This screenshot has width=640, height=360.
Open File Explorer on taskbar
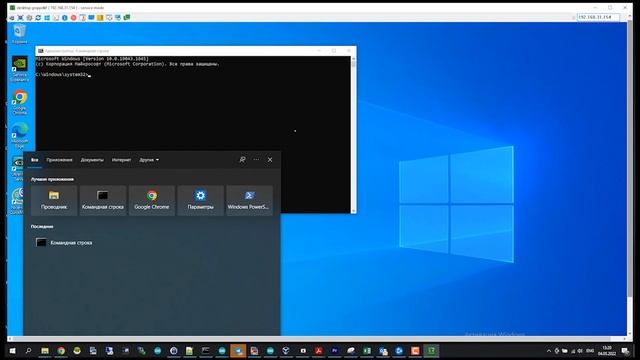(x=45, y=351)
